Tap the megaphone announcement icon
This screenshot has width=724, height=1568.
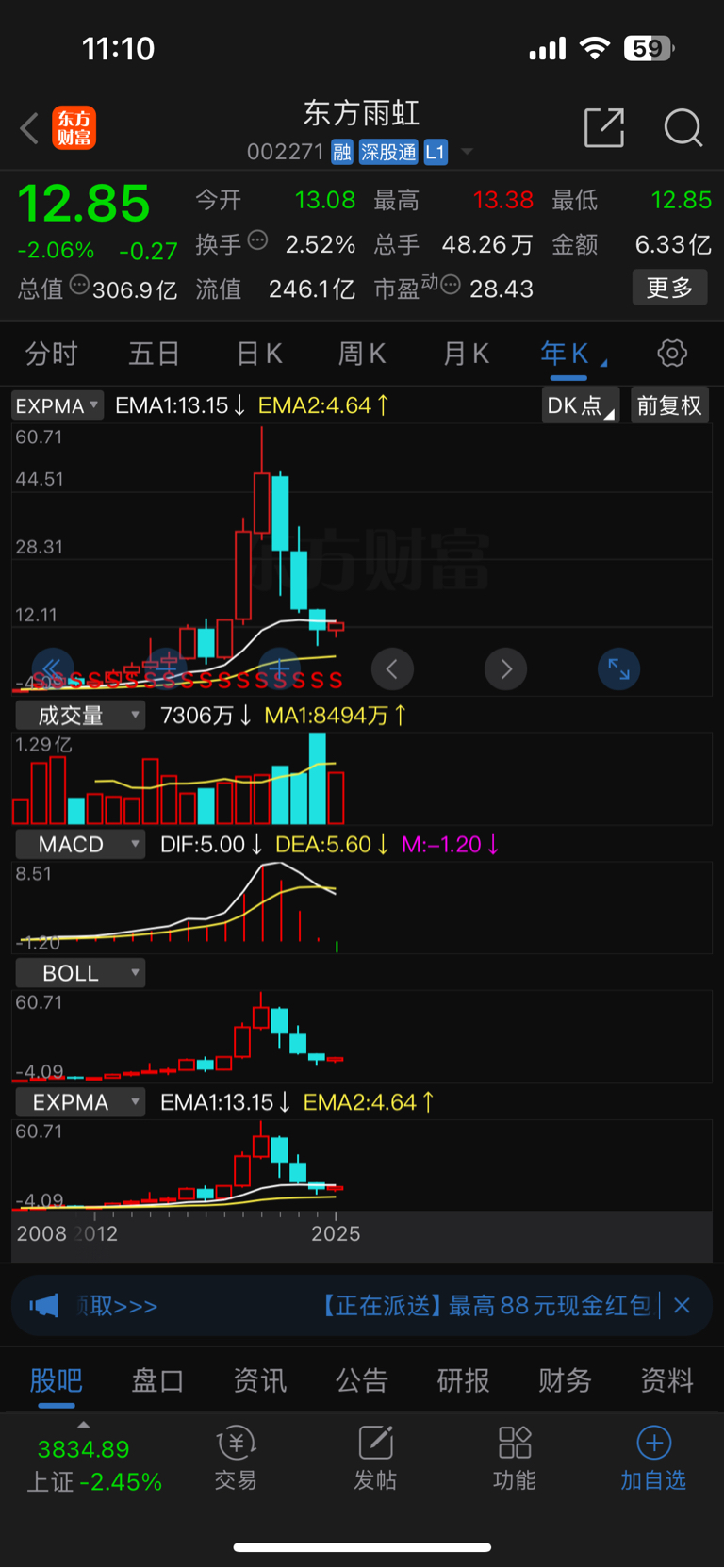[44, 1306]
